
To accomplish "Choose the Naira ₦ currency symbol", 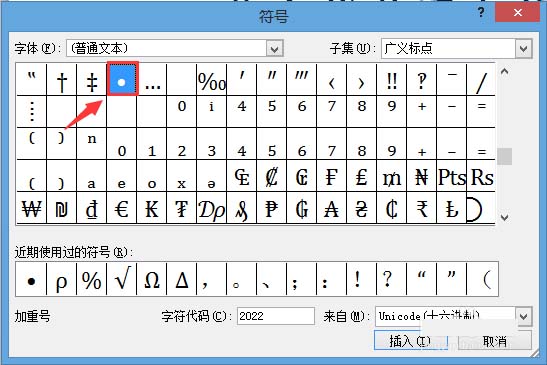I will pyautogui.click(x=422, y=176).
